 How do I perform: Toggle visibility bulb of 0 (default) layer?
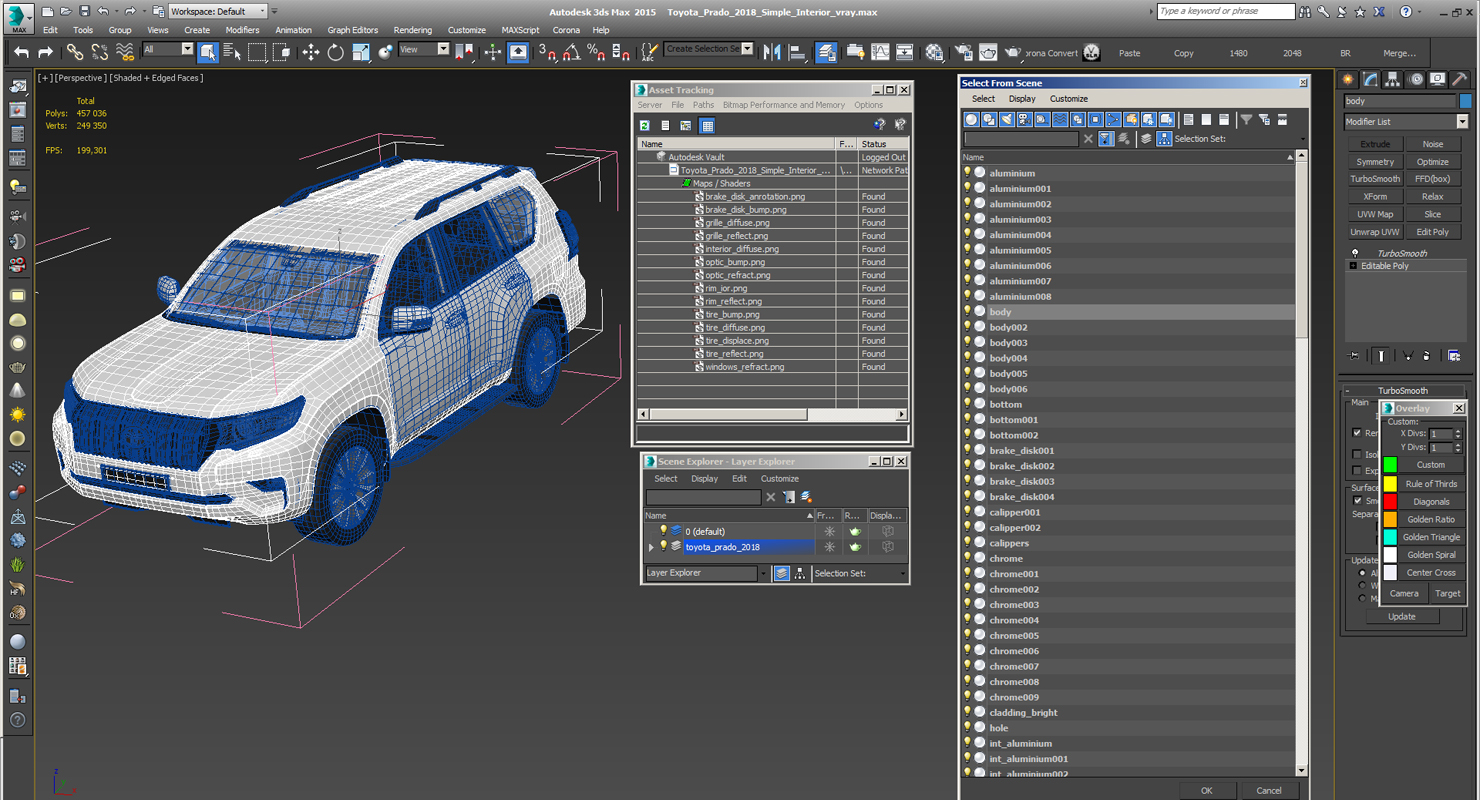tap(663, 531)
